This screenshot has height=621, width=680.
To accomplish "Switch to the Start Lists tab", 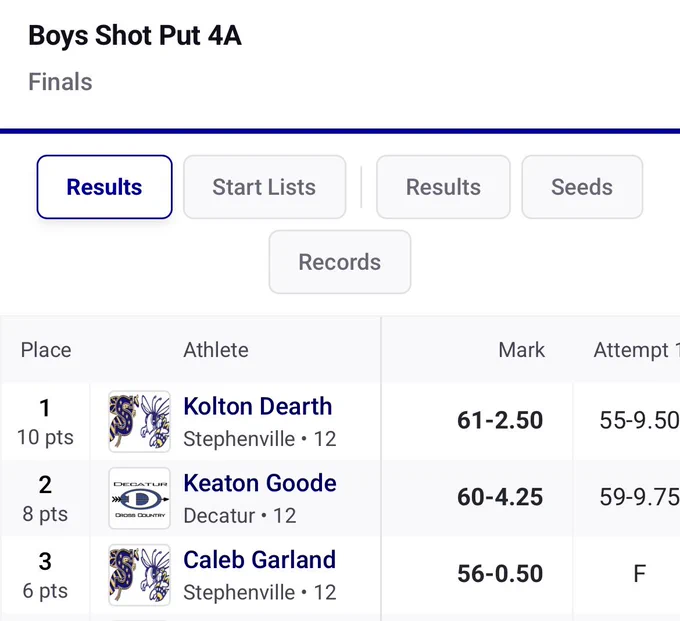I will click(265, 187).
